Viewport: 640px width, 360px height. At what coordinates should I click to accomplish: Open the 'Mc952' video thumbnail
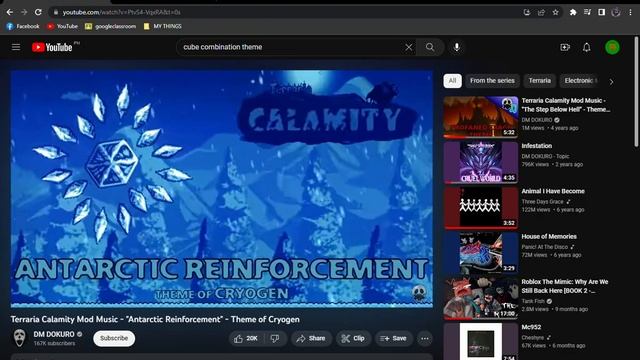point(481,341)
